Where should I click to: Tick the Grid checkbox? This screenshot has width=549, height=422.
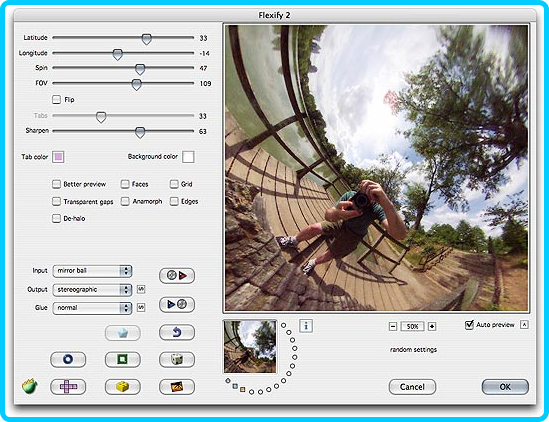tap(174, 184)
